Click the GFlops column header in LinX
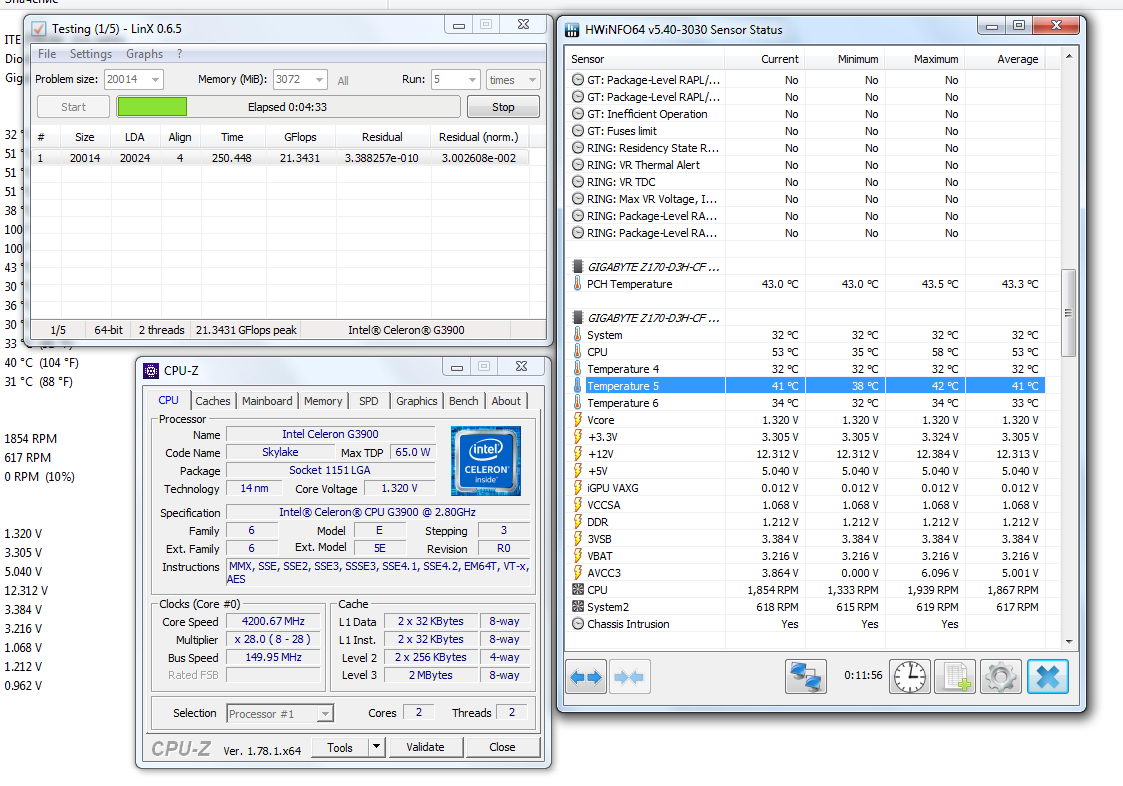 pos(300,137)
